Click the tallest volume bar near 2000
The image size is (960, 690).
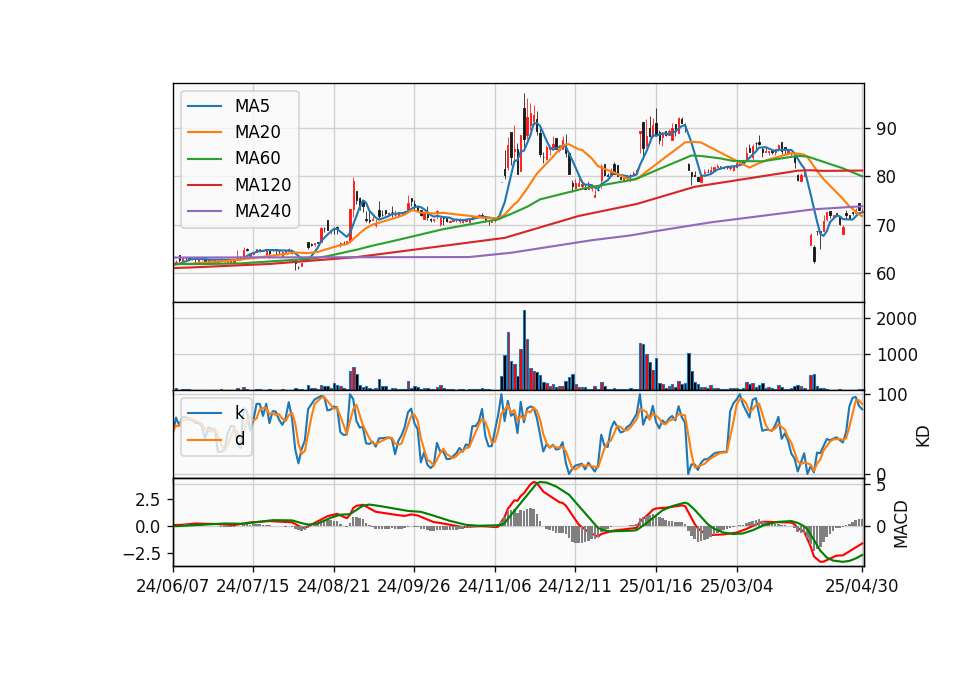click(524, 350)
